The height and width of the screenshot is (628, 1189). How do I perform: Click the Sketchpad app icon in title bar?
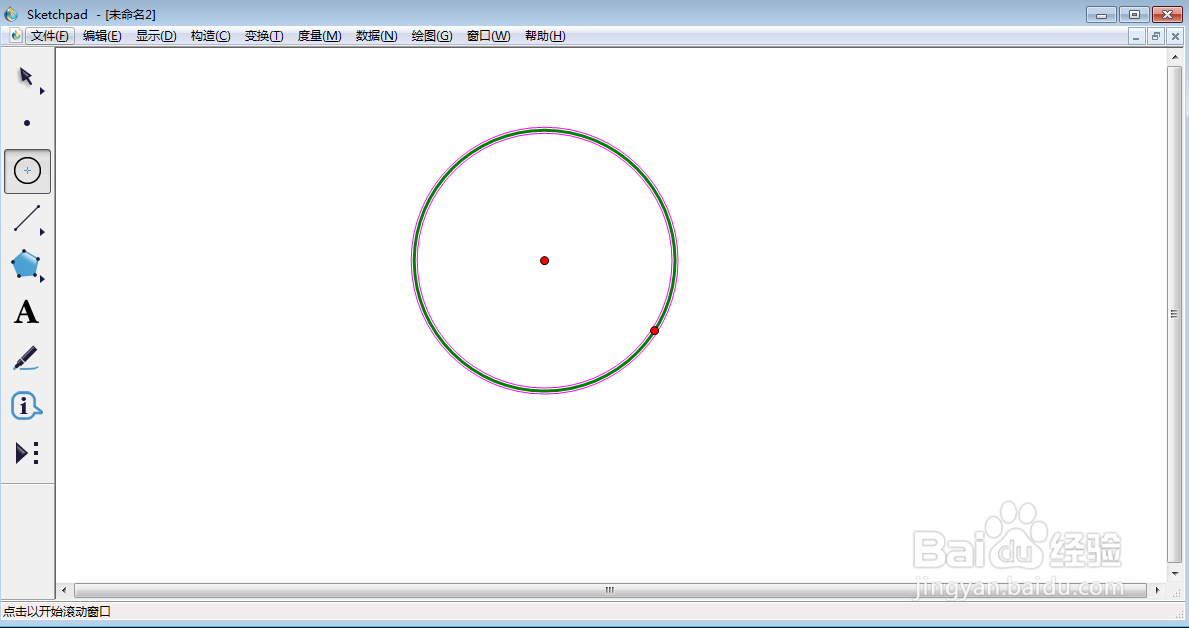point(11,14)
